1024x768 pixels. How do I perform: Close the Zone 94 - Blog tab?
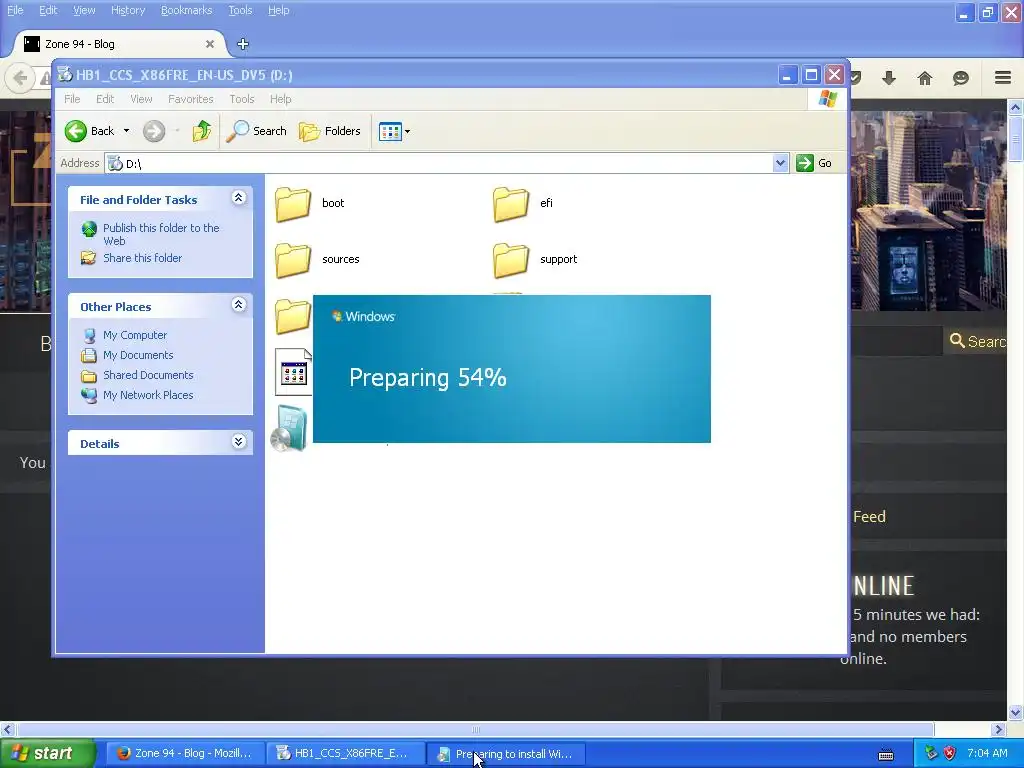[x=210, y=44]
